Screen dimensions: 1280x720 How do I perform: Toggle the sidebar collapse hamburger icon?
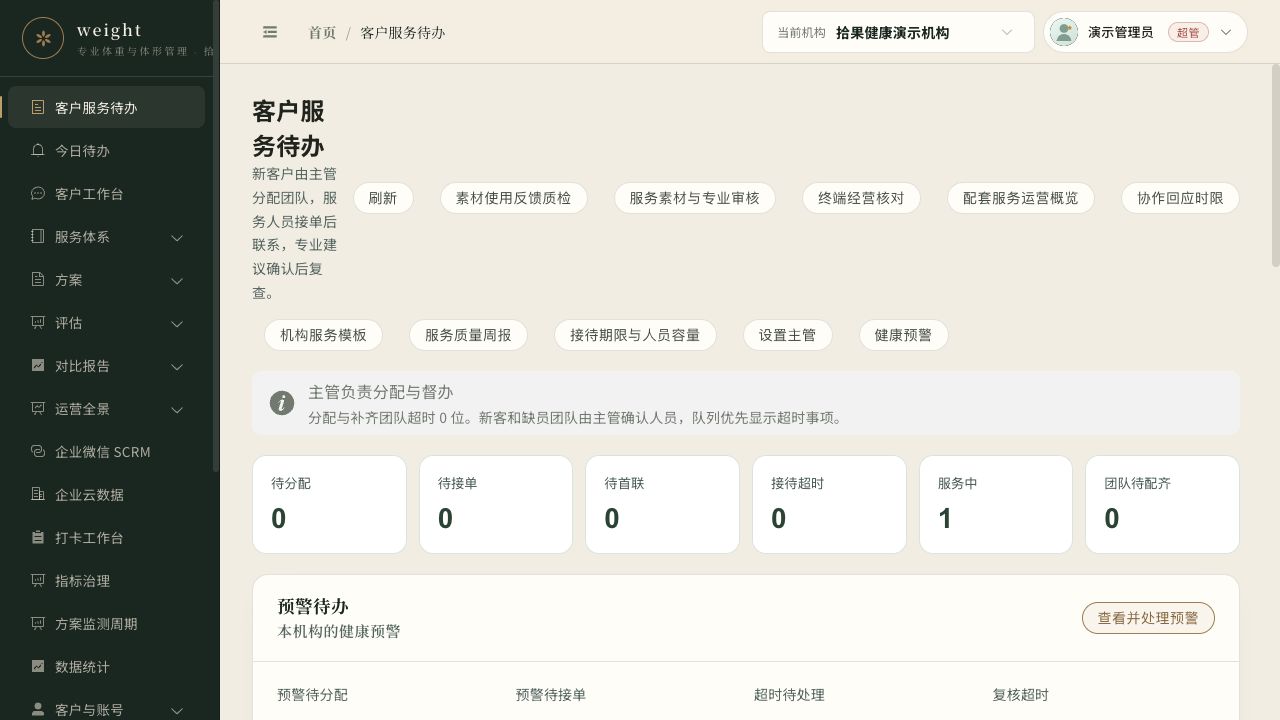[270, 32]
